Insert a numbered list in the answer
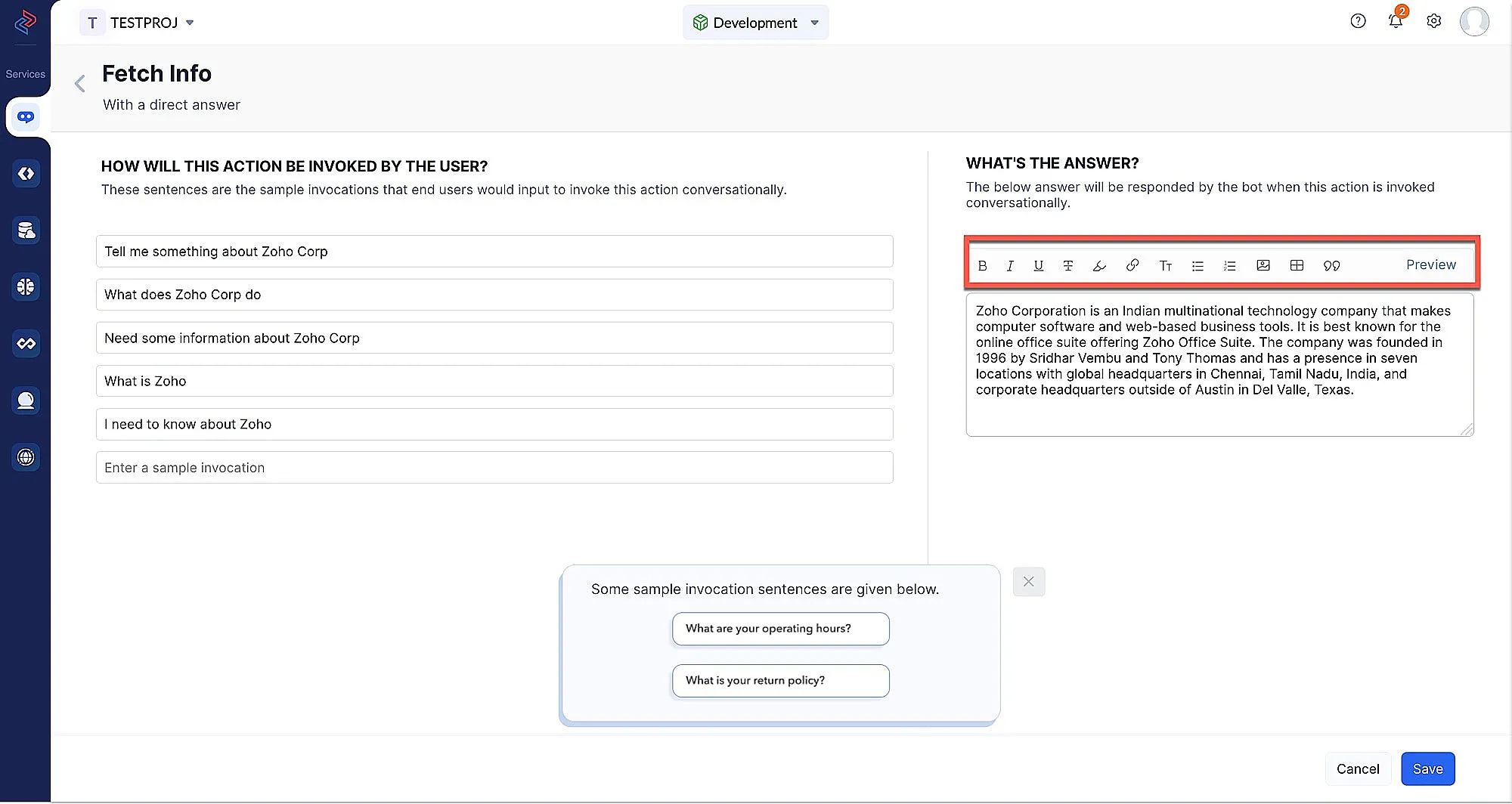 click(x=1229, y=266)
